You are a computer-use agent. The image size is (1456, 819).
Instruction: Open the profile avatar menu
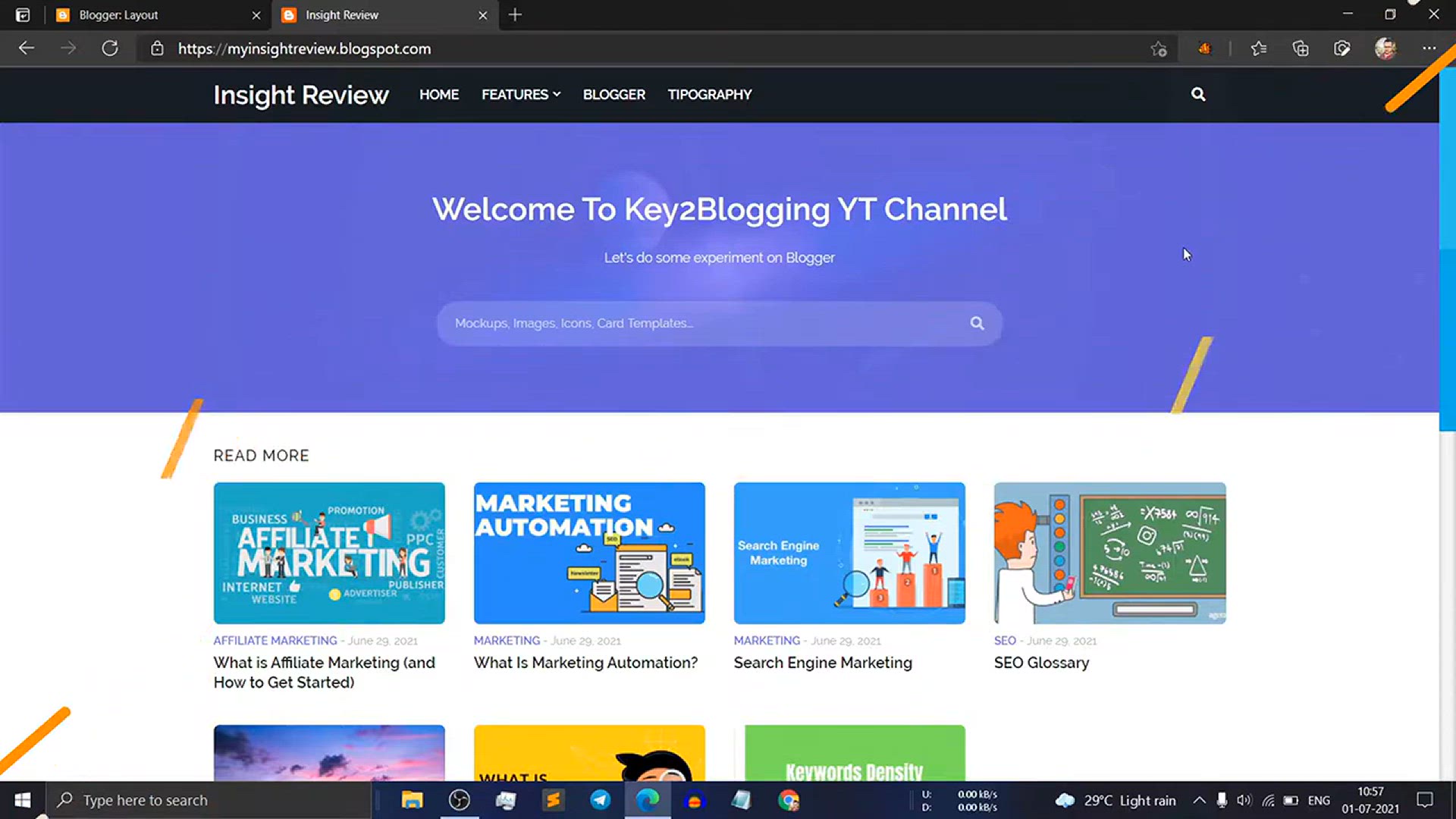tap(1385, 49)
